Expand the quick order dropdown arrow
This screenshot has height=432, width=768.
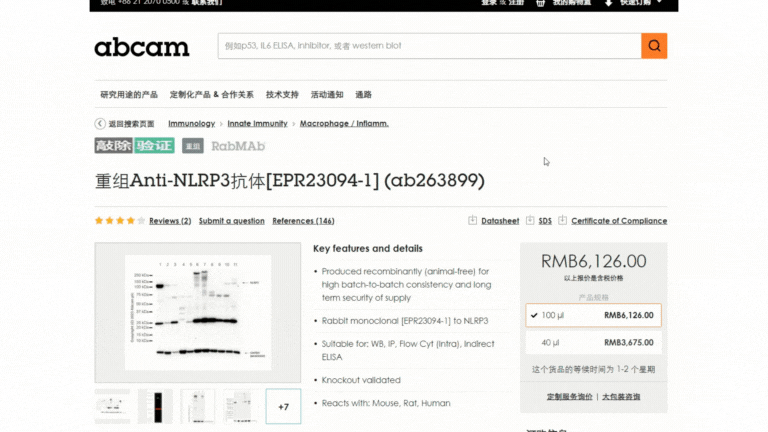pyautogui.click(x=659, y=2)
